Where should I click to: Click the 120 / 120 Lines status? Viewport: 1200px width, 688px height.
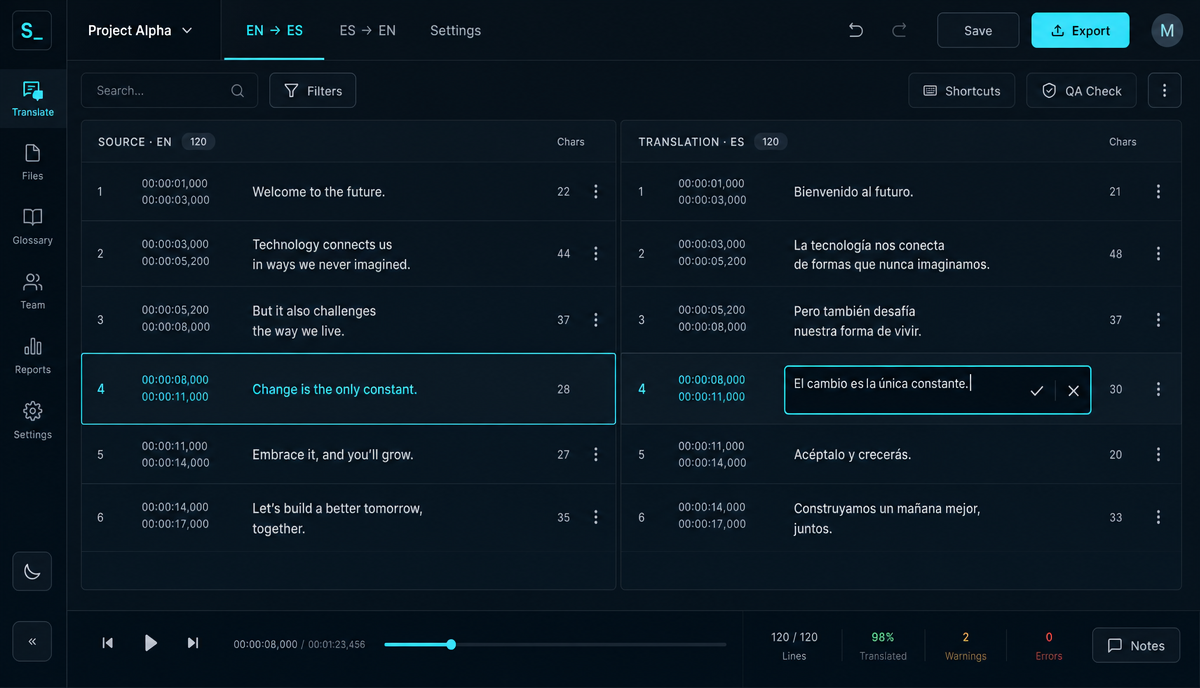tap(794, 646)
